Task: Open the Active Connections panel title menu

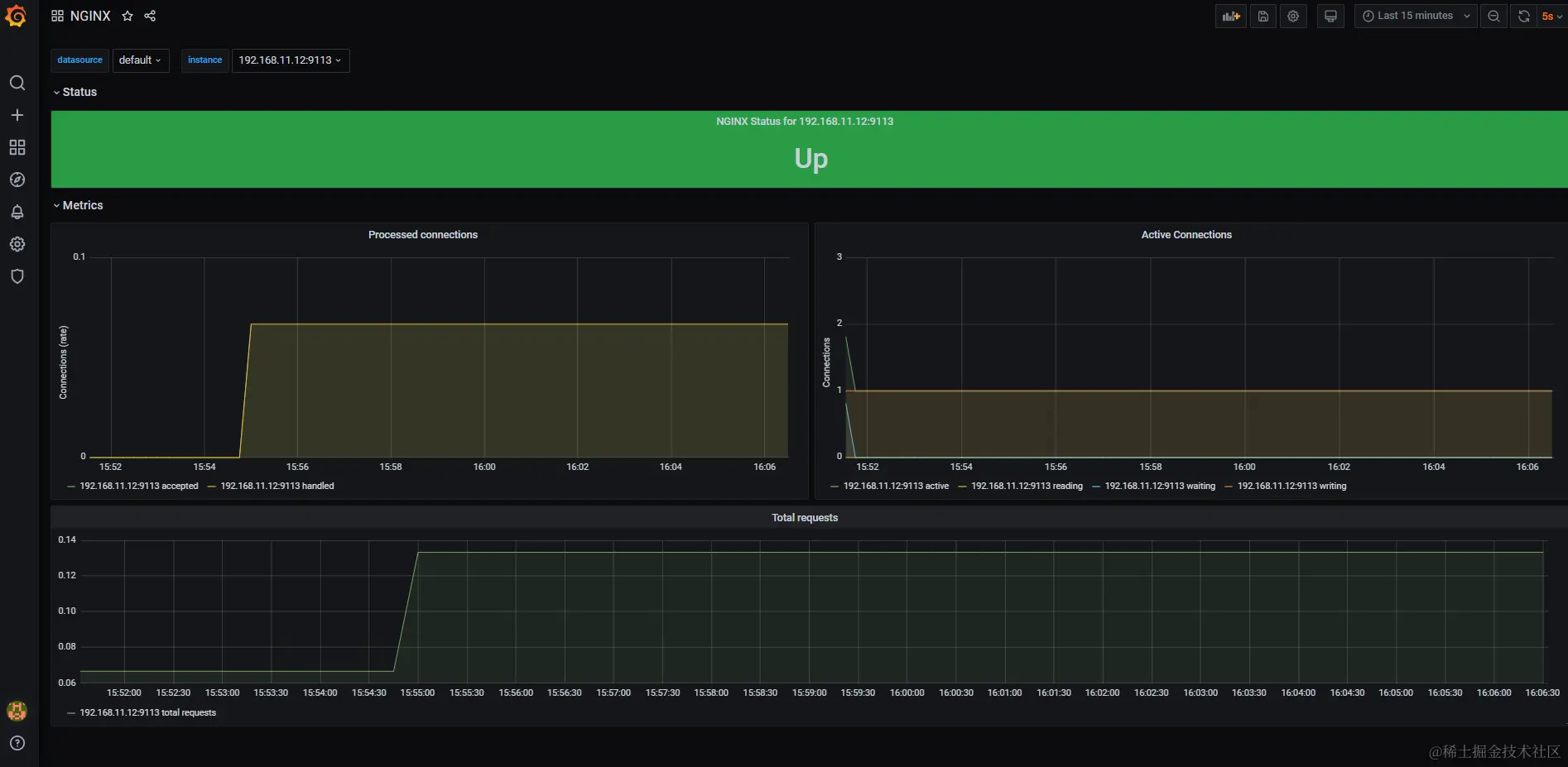Action: pyautogui.click(x=1186, y=235)
